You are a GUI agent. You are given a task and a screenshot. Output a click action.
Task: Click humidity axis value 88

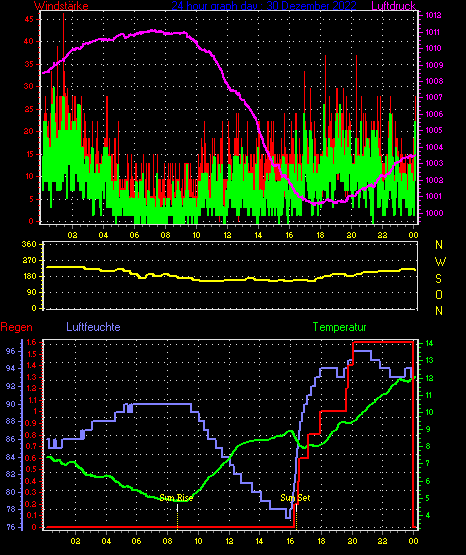[x=11, y=421]
